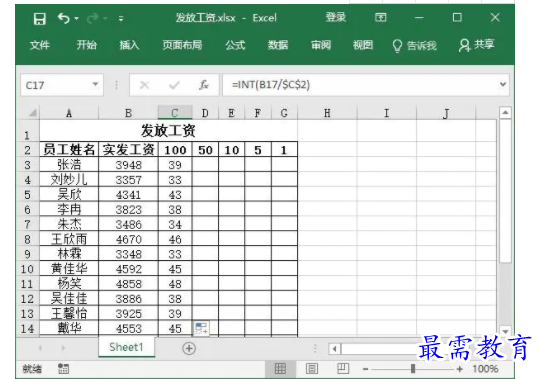
Task: Click title cell 发放工资
Action: pos(168,130)
